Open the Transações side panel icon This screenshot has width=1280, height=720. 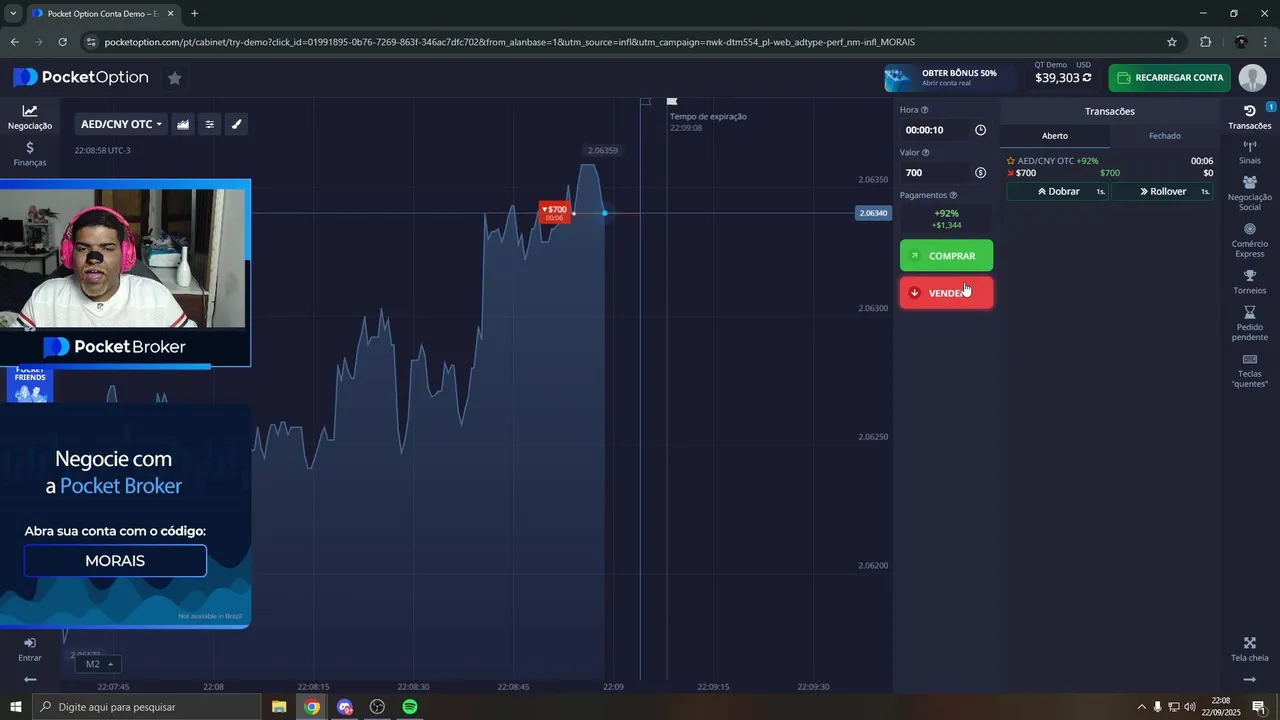click(1250, 117)
